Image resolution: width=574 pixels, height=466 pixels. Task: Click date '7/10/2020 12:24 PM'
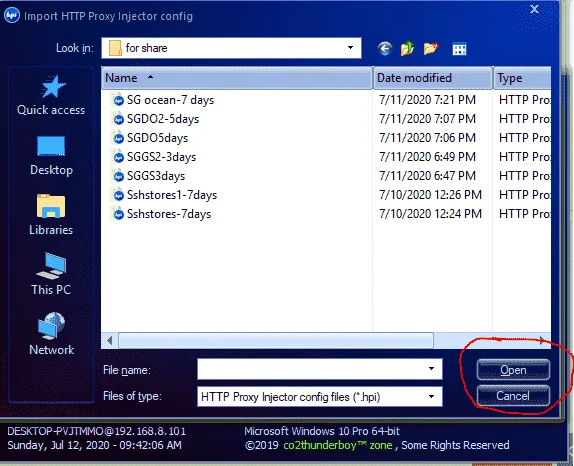point(430,214)
